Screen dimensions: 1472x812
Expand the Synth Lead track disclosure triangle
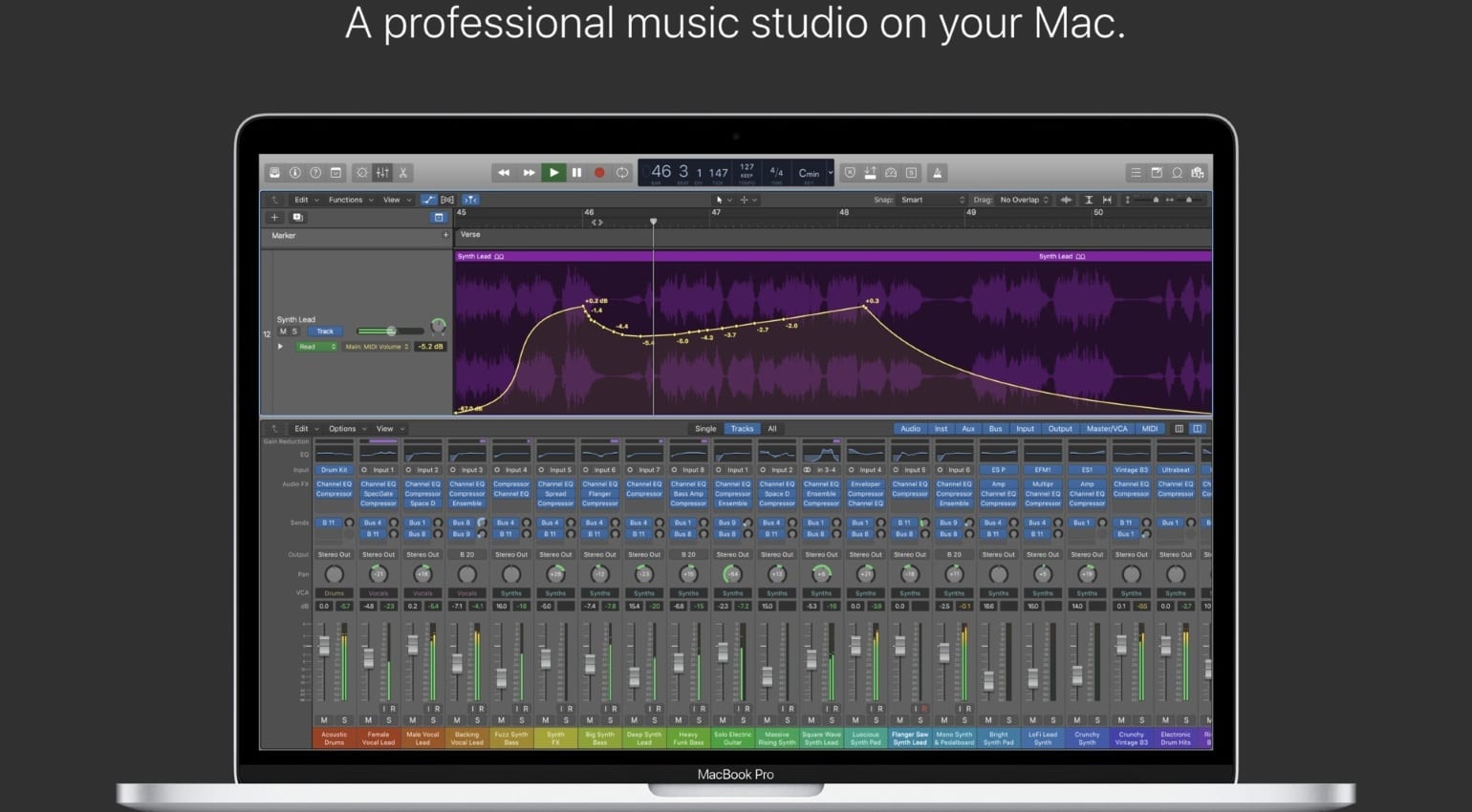280,347
